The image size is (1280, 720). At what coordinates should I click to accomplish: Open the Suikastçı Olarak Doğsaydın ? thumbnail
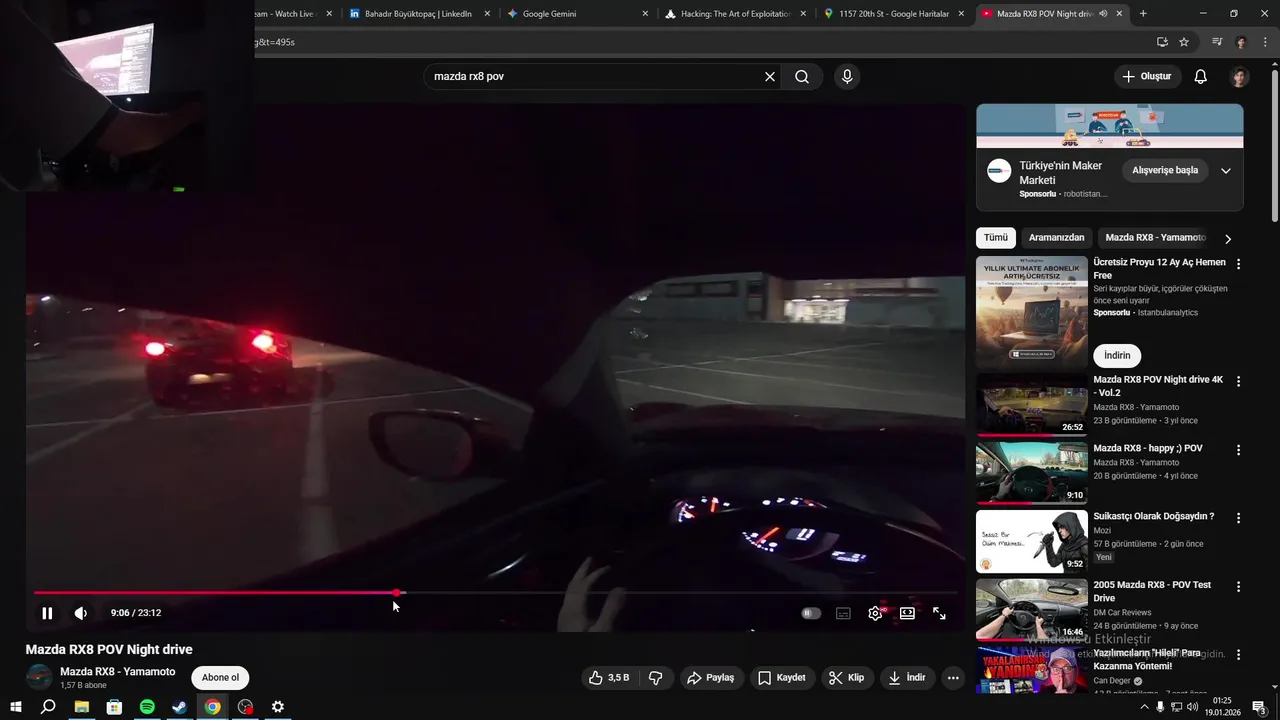tap(1032, 541)
